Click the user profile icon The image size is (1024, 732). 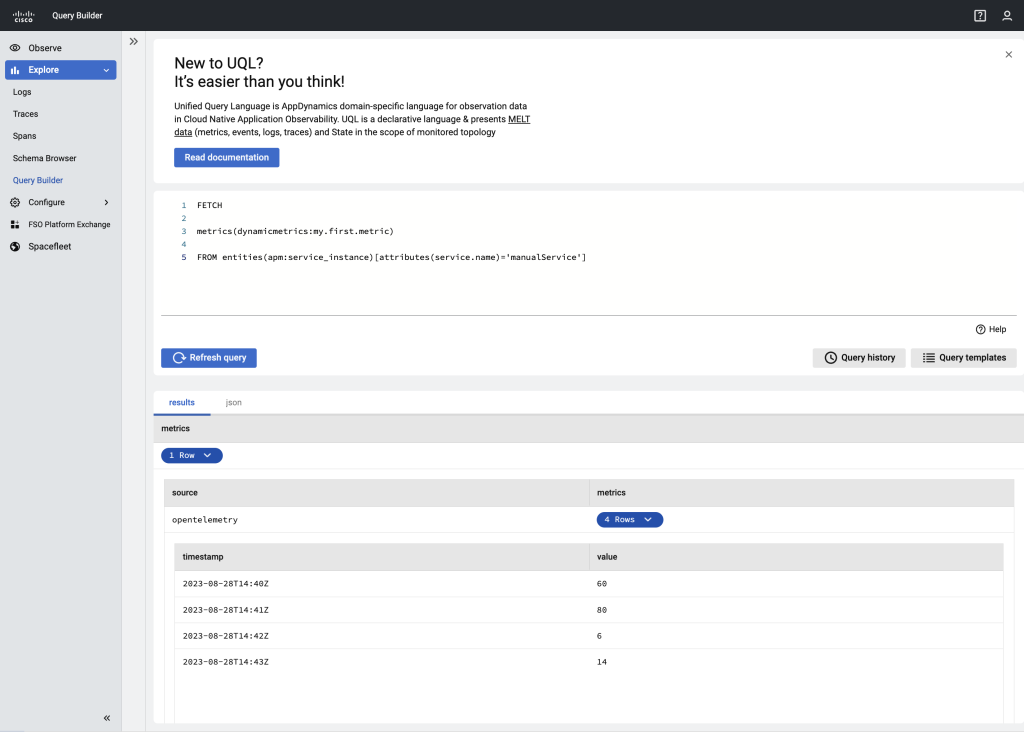coord(1009,15)
